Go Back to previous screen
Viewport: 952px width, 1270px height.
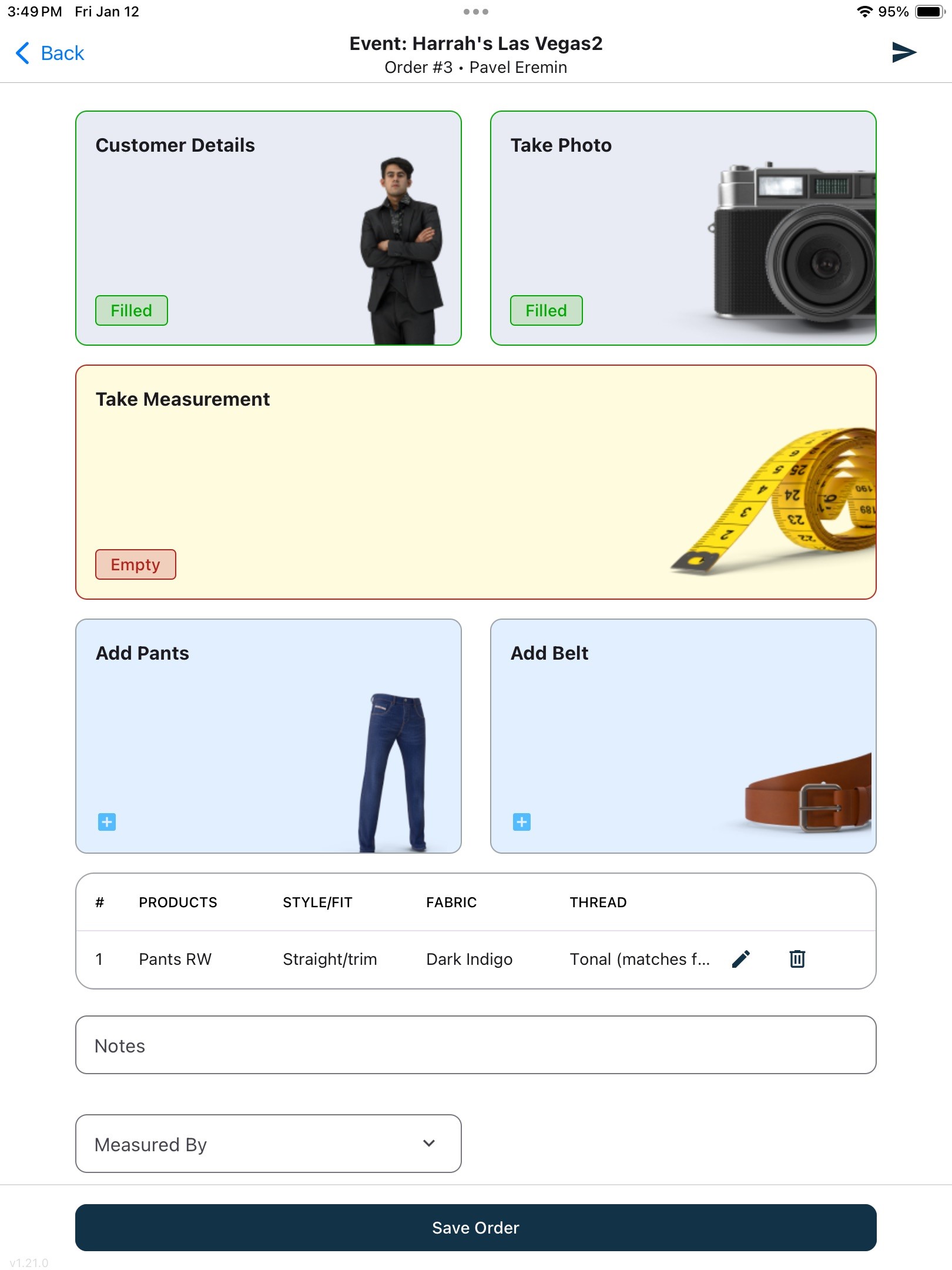coord(50,53)
